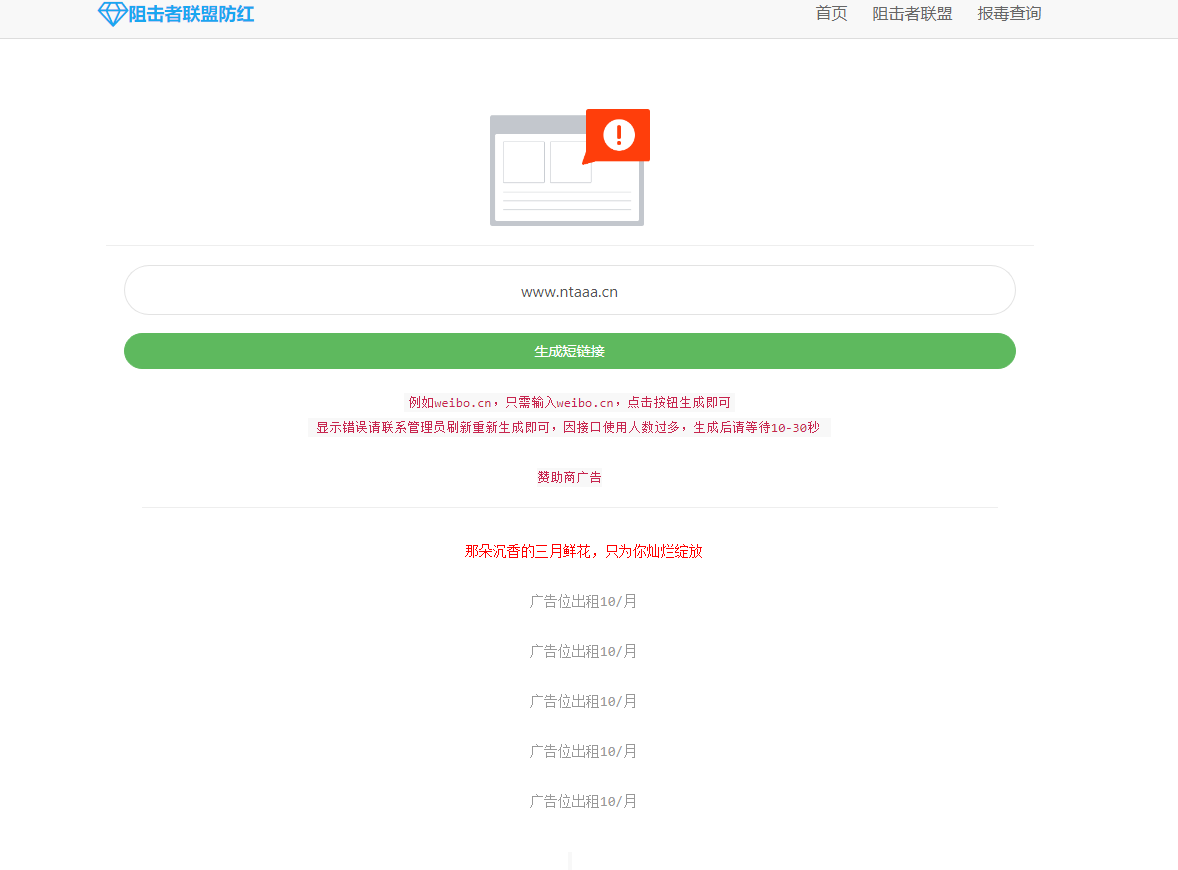
Task: Open the second 广告位出租10/月 link
Action: (x=583, y=651)
